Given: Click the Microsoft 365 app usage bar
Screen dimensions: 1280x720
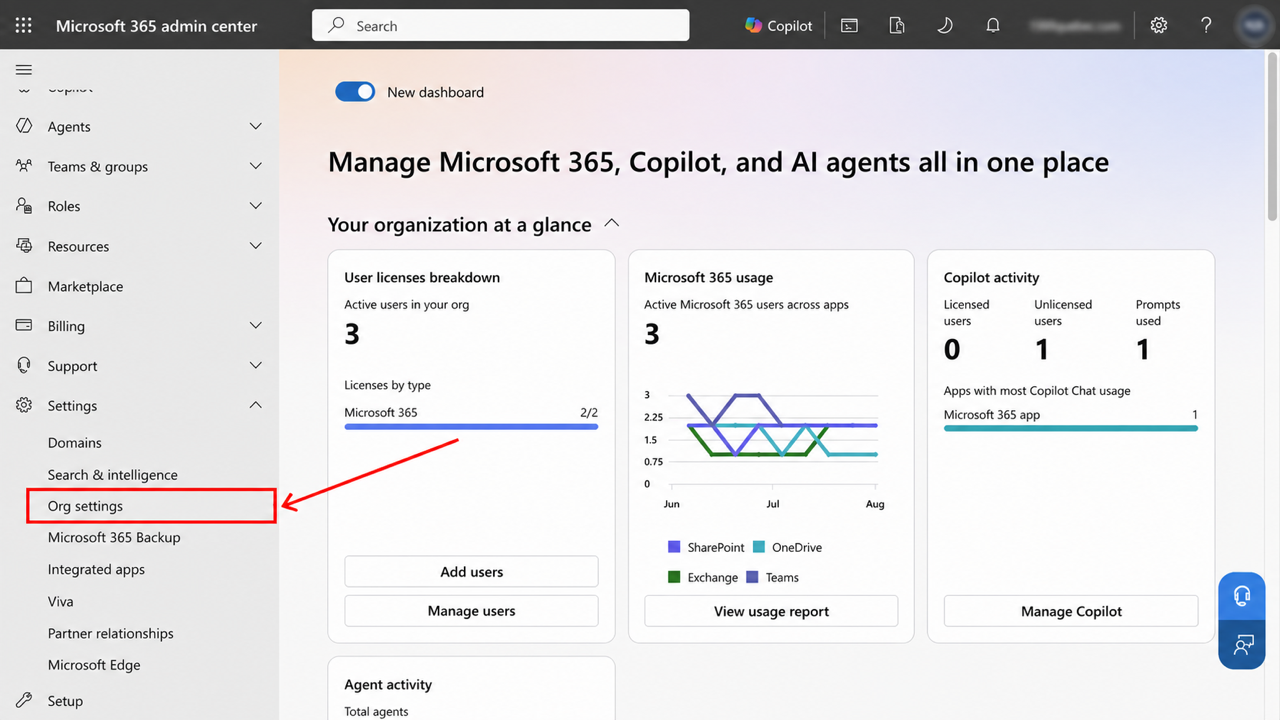Looking at the screenshot, I should 1071,428.
